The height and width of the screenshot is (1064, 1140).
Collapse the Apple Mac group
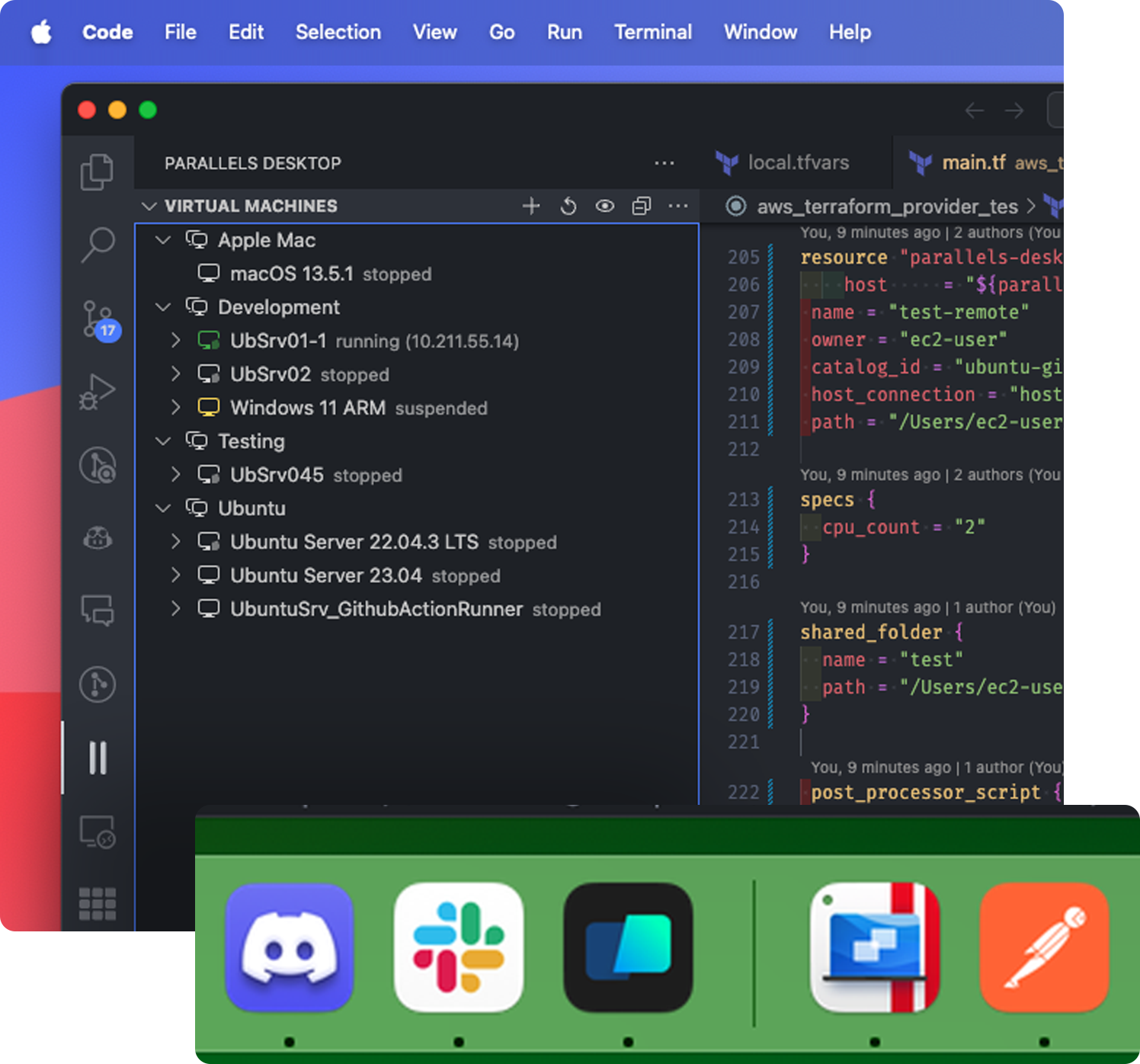coord(162,240)
